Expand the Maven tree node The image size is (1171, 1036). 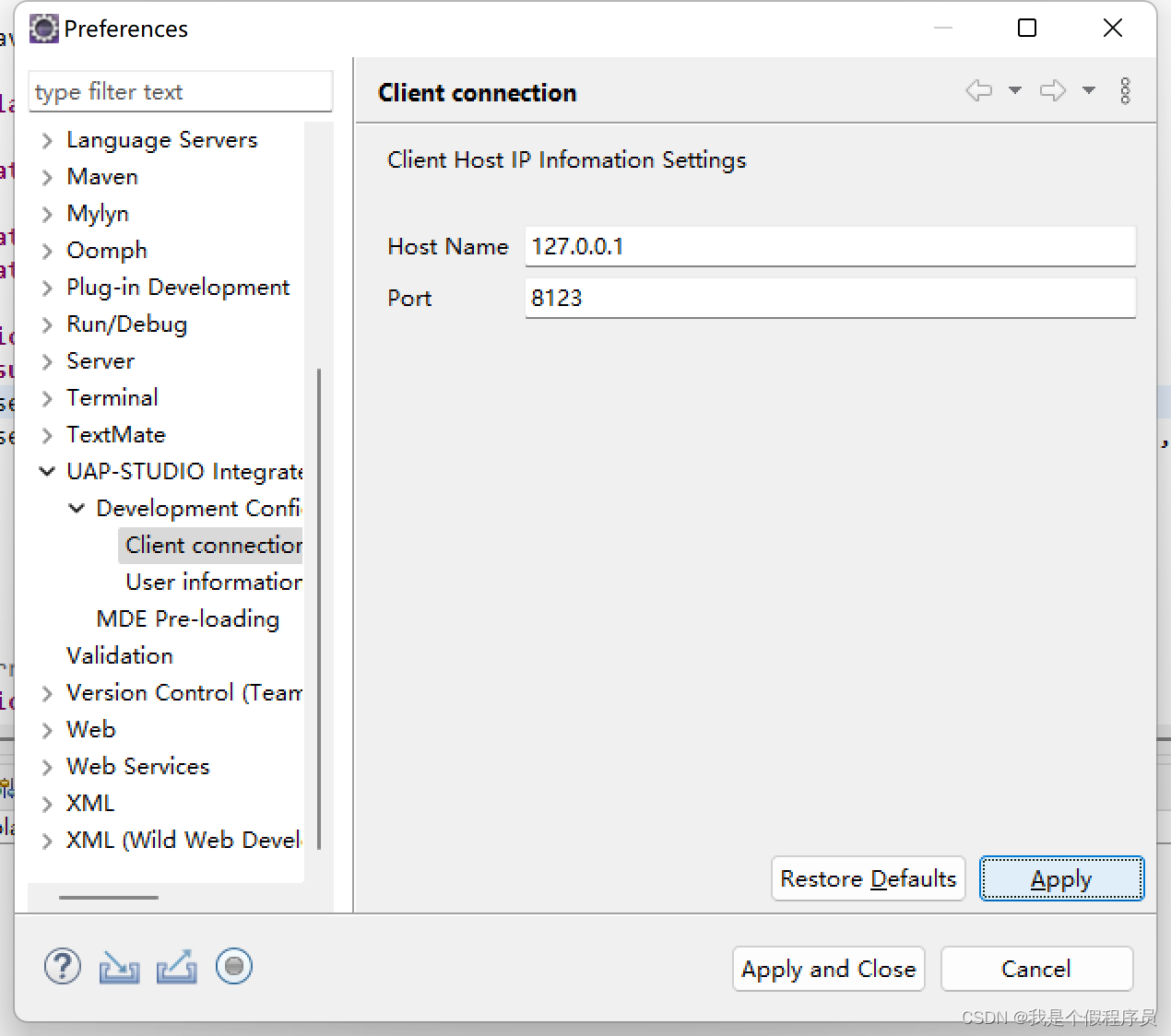47,177
